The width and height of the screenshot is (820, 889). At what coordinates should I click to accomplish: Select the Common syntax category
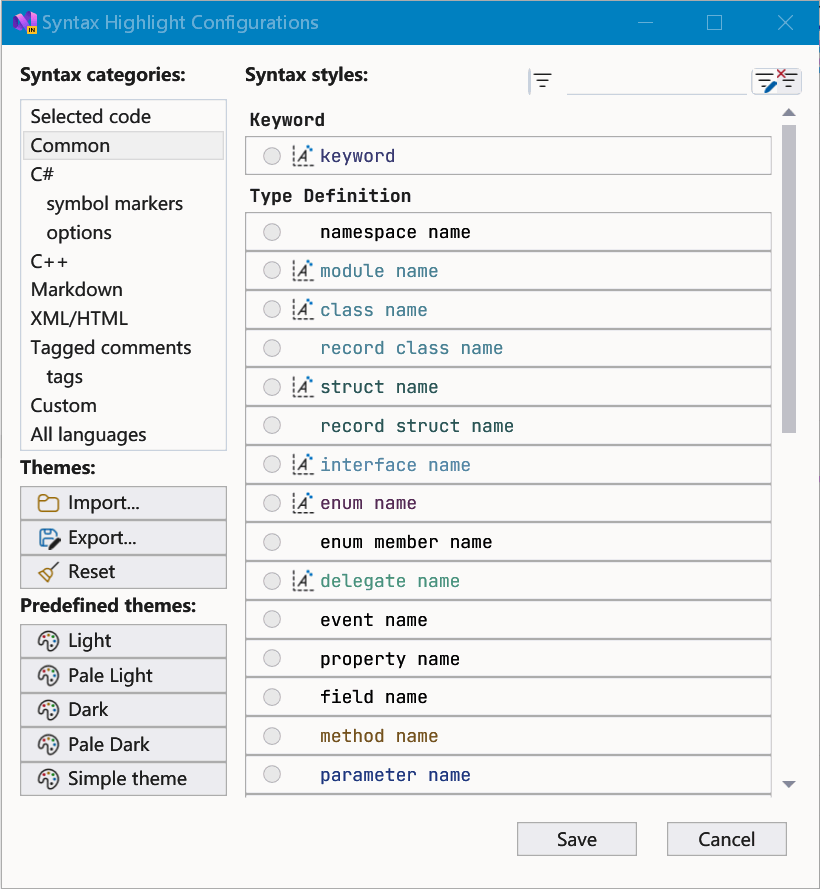pyautogui.click(x=123, y=145)
